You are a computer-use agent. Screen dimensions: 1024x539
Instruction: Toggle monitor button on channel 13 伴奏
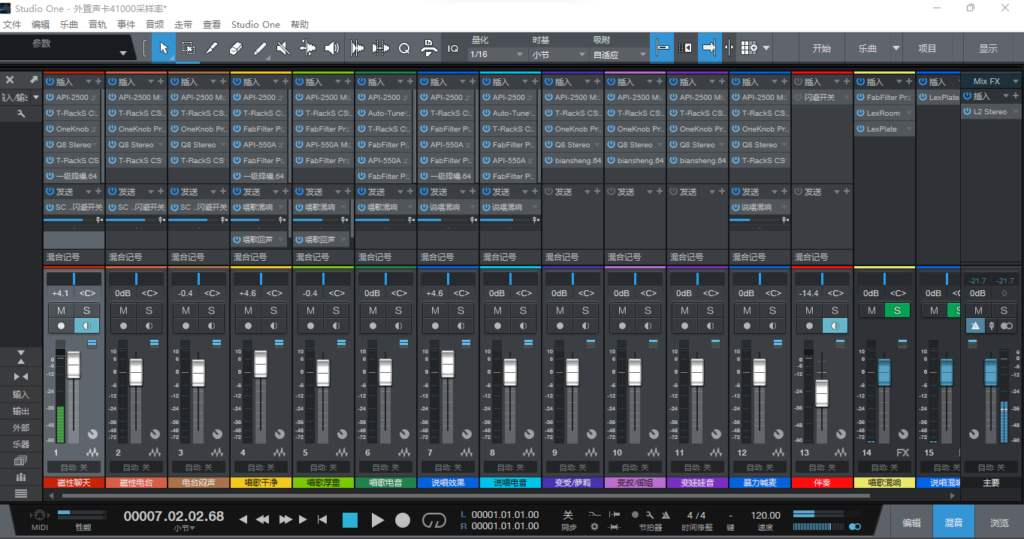pos(835,326)
